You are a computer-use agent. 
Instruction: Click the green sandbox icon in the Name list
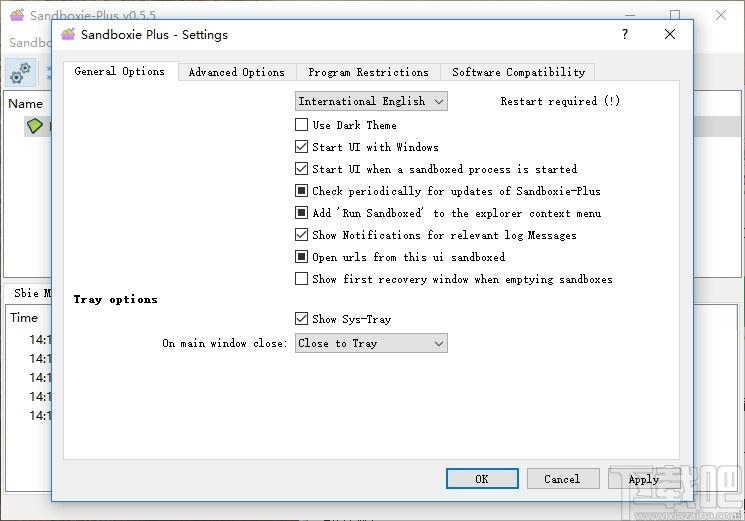(35, 126)
